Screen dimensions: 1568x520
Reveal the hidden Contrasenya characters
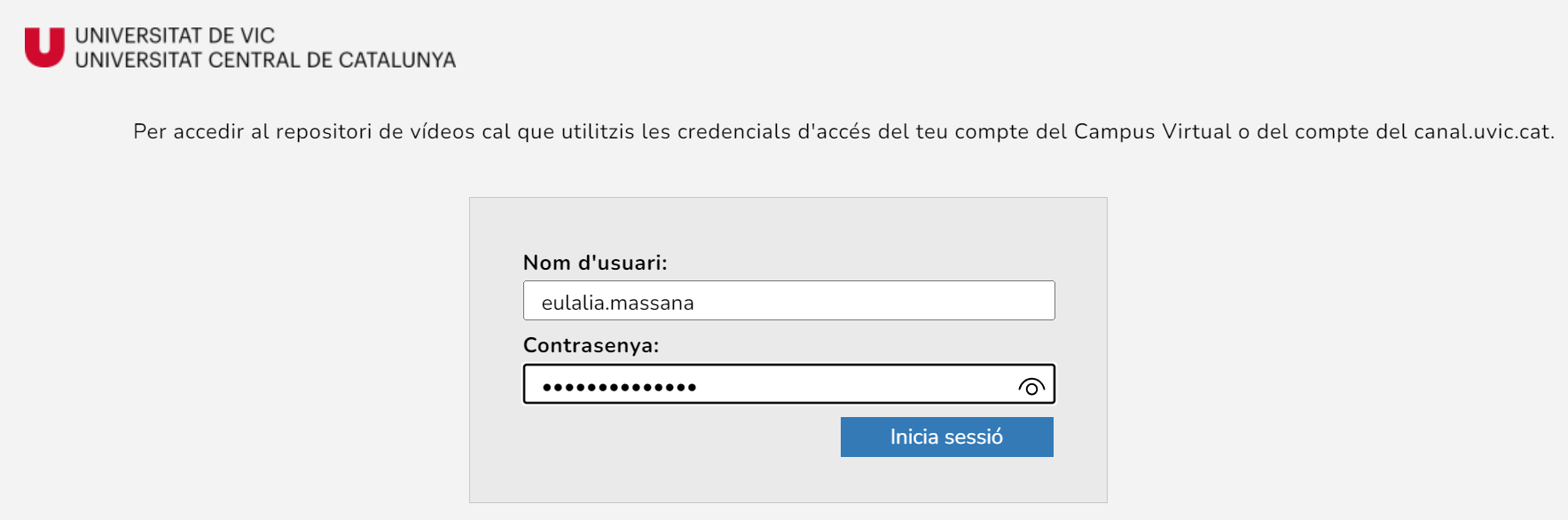[1031, 387]
